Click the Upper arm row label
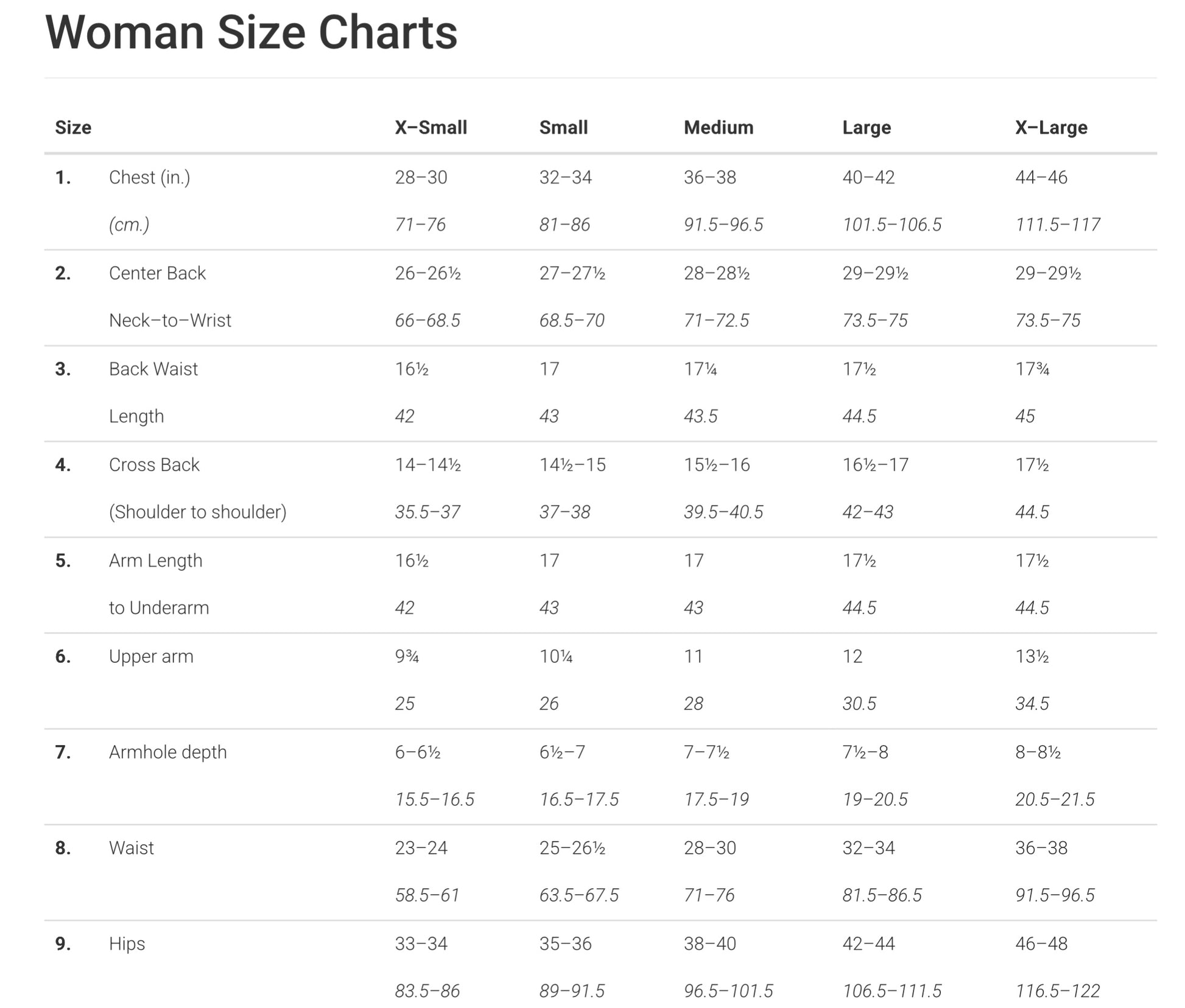The height and width of the screenshot is (1008, 1185). click(151, 657)
